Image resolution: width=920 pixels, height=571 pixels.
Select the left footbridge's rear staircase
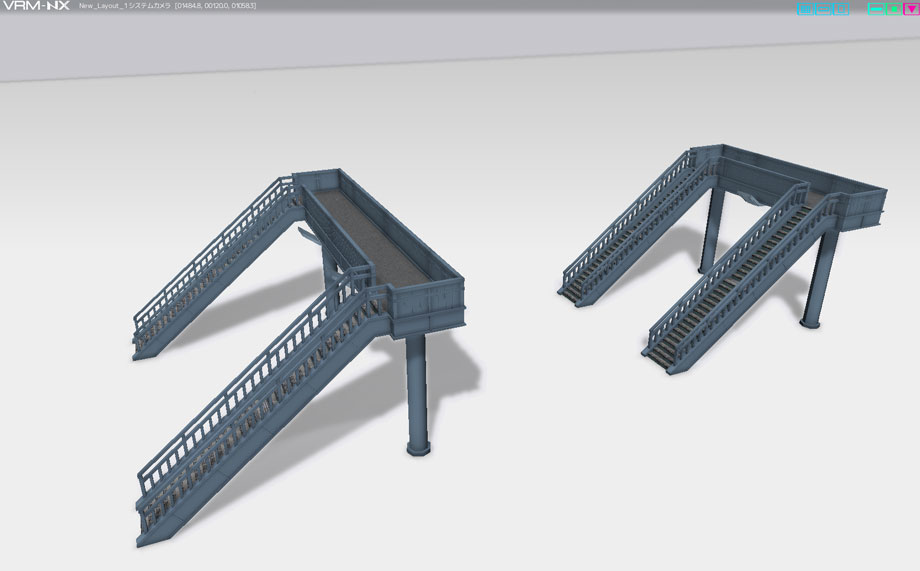pyautogui.click(x=216, y=267)
